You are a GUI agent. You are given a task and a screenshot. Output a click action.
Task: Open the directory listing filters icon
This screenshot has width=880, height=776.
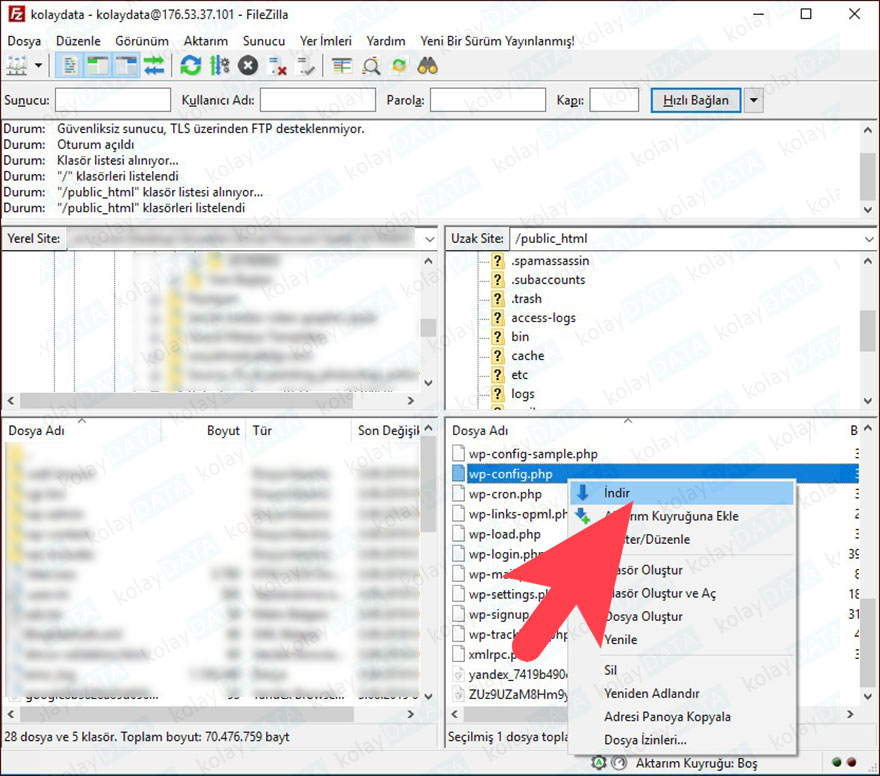click(342, 66)
